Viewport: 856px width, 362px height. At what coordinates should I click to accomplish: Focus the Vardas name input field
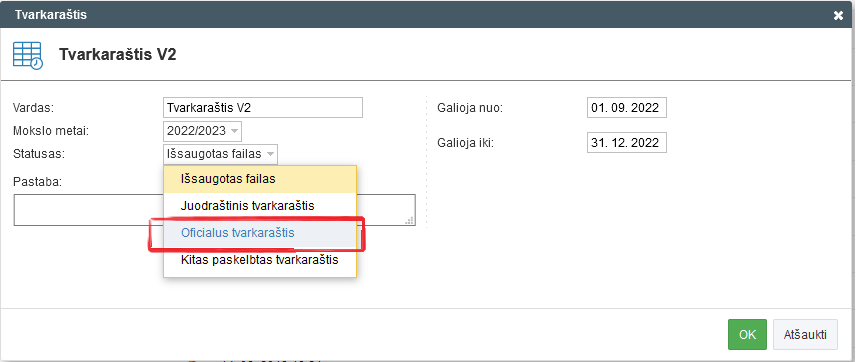[x=263, y=108]
